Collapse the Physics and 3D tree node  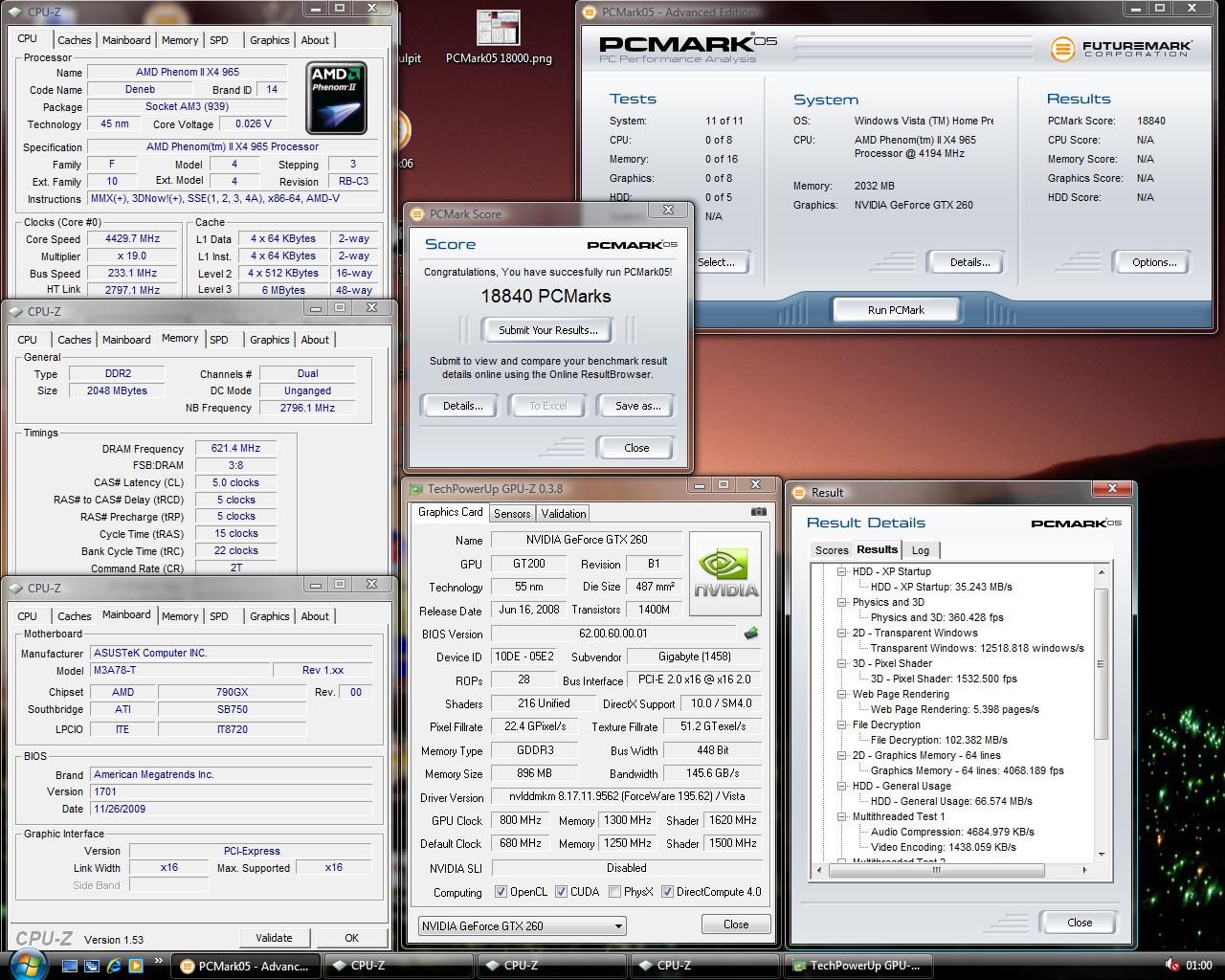coord(842,602)
